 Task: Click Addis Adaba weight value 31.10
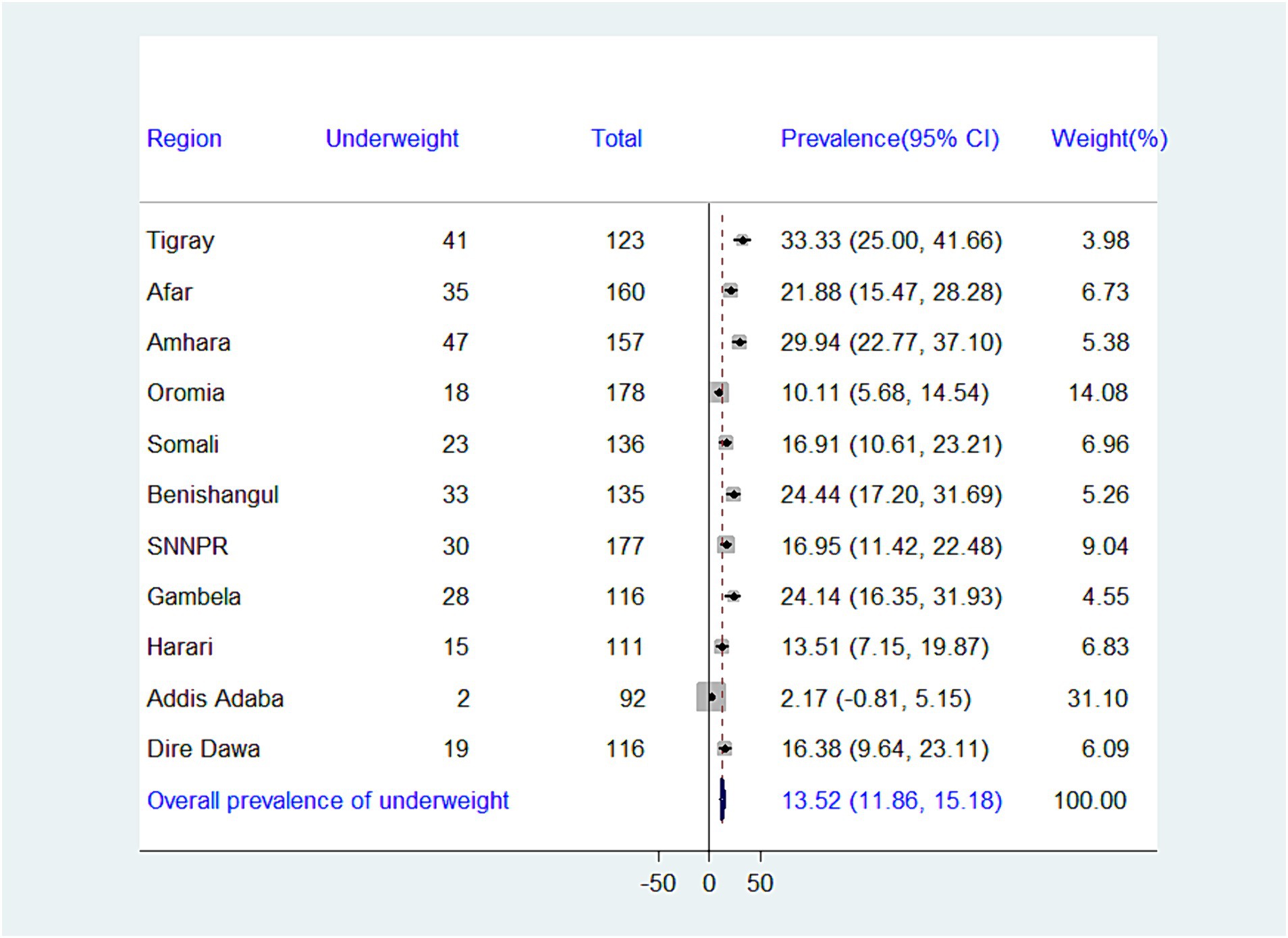pyautogui.click(x=1098, y=698)
